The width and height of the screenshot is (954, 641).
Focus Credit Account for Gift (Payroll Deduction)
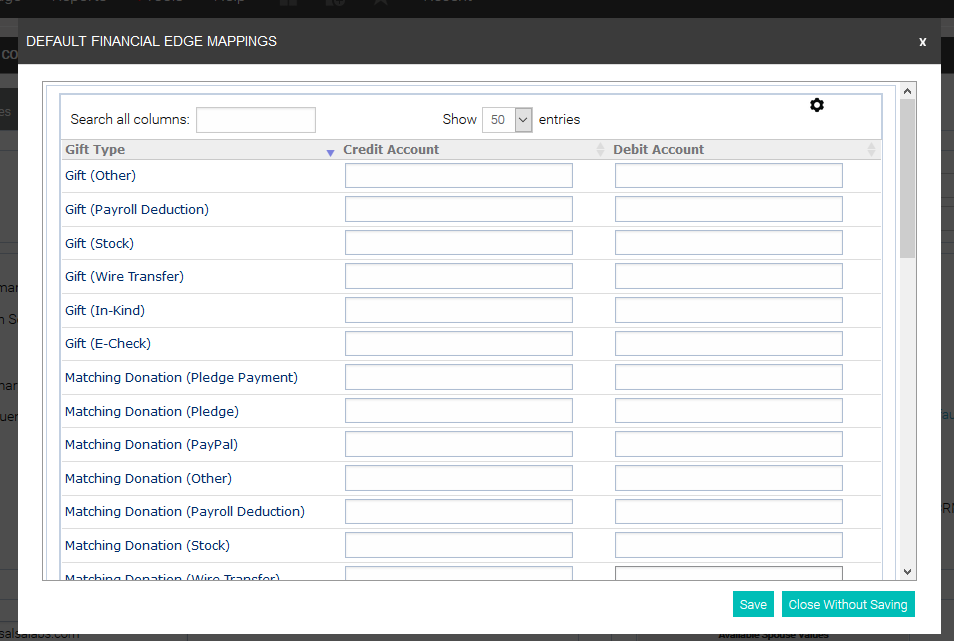pos(459,209)
